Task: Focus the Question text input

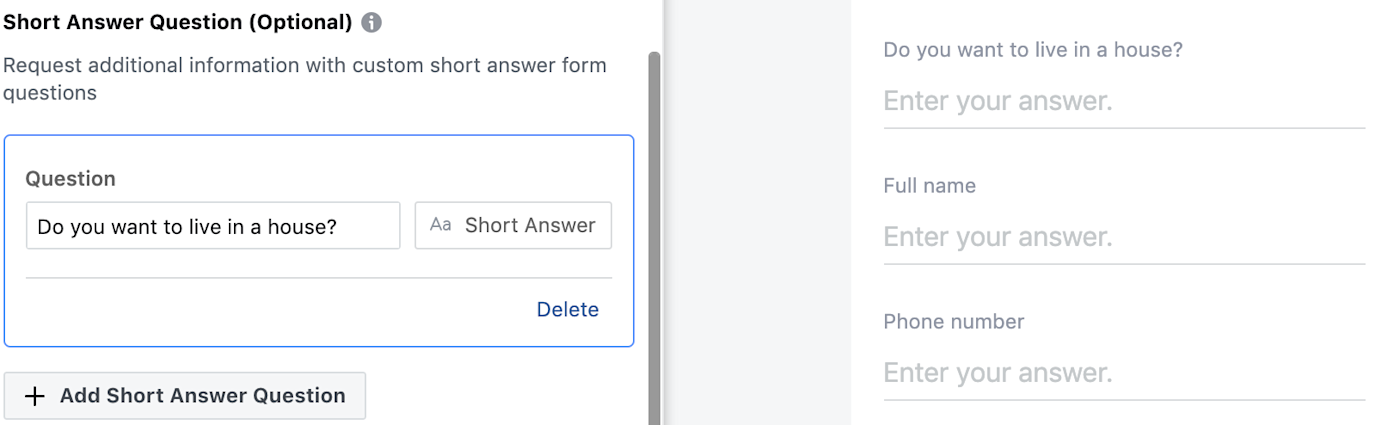Action: point(213,226)
